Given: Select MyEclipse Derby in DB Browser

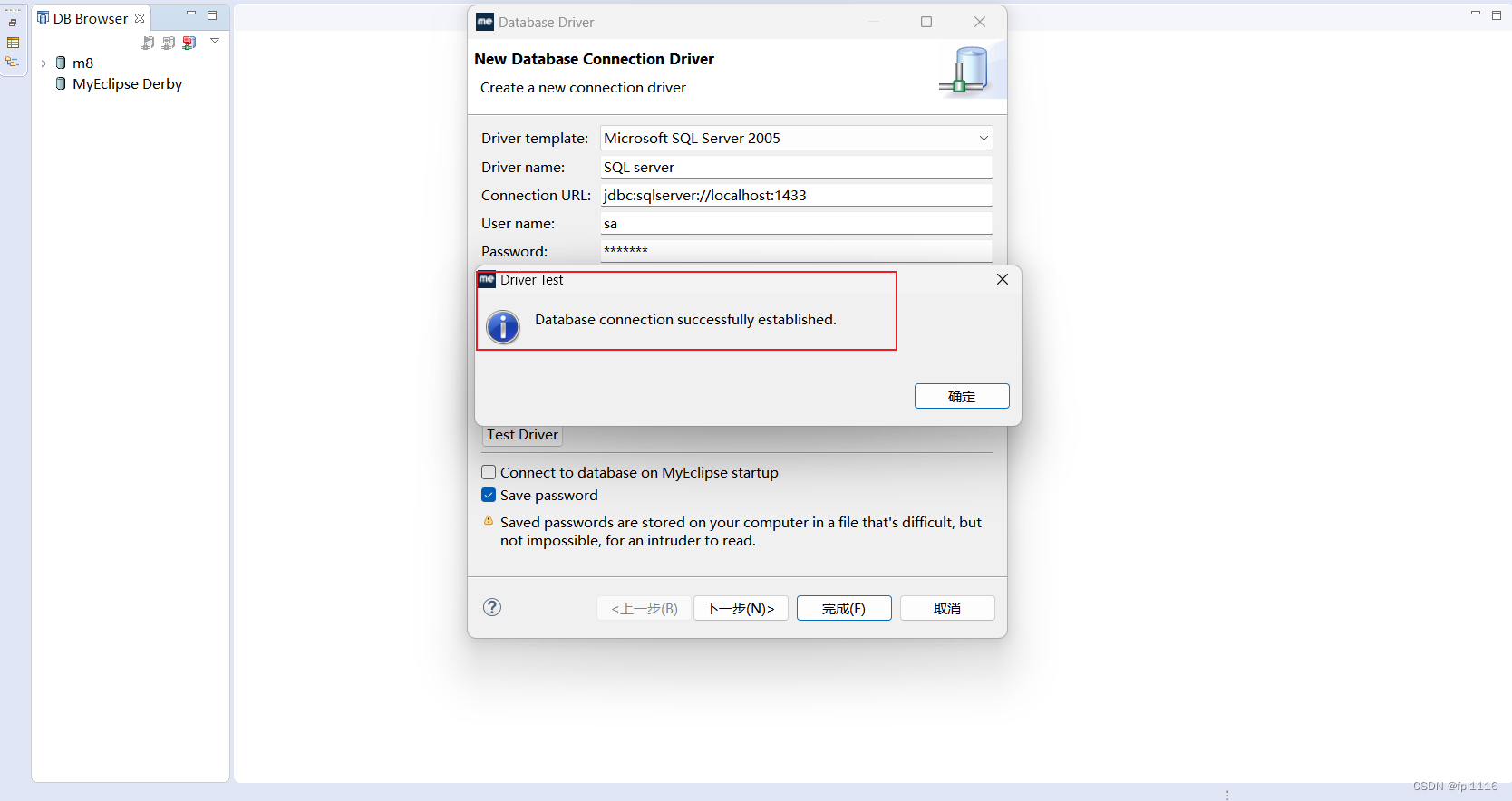Looking at the screenshot, I should pos(127,83).
